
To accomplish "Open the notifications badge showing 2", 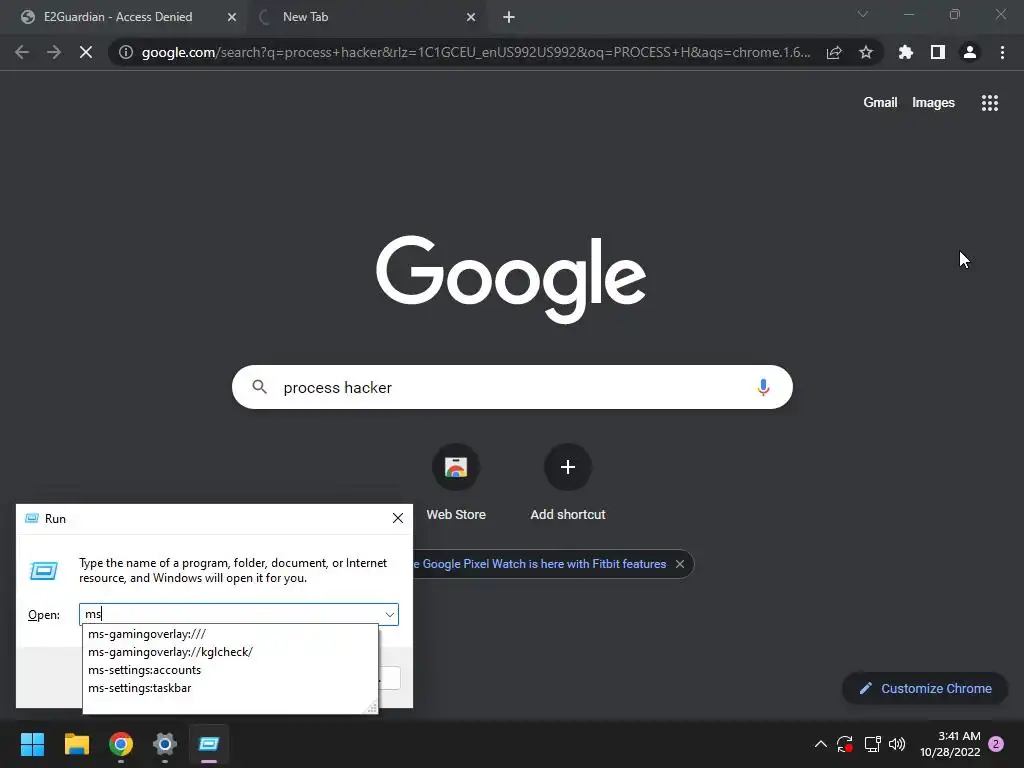I will (997, 744).
